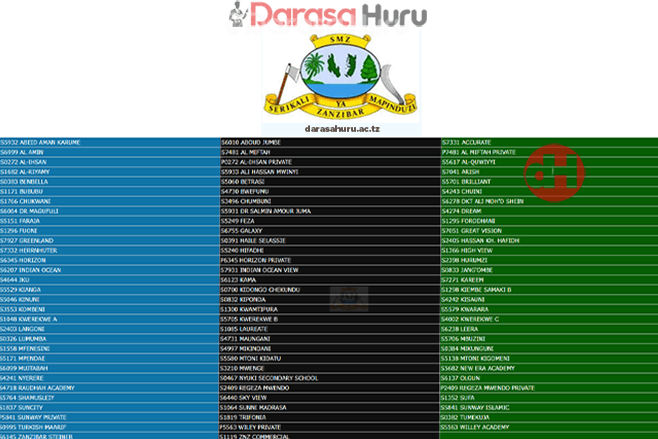658x439 pixels.
Task: Open P2409 REGEZA MWENDO PRIVATE link
Action: click(x=488, y=388)
